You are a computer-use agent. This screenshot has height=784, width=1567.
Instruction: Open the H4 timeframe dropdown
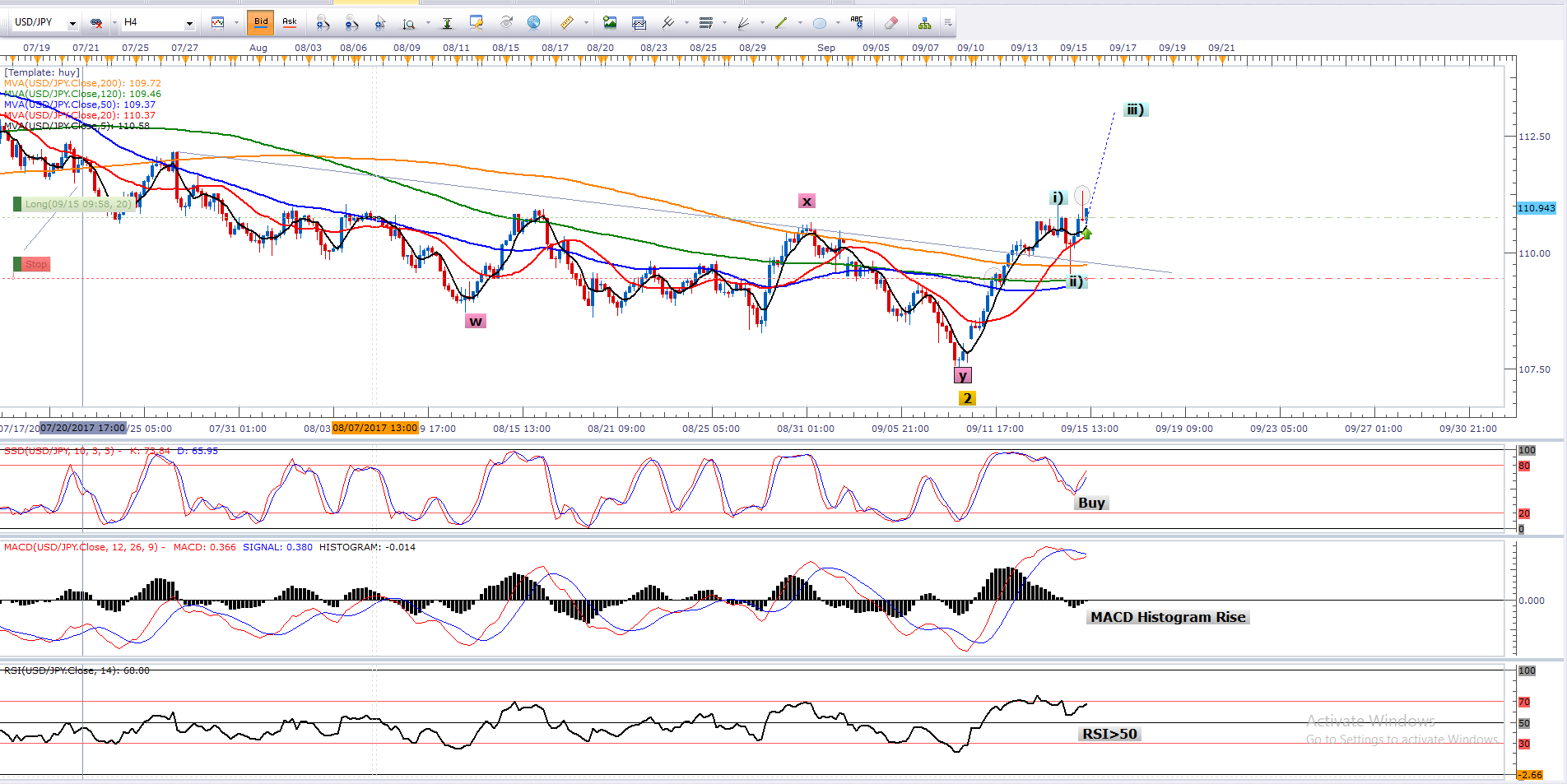pos(189,23)
